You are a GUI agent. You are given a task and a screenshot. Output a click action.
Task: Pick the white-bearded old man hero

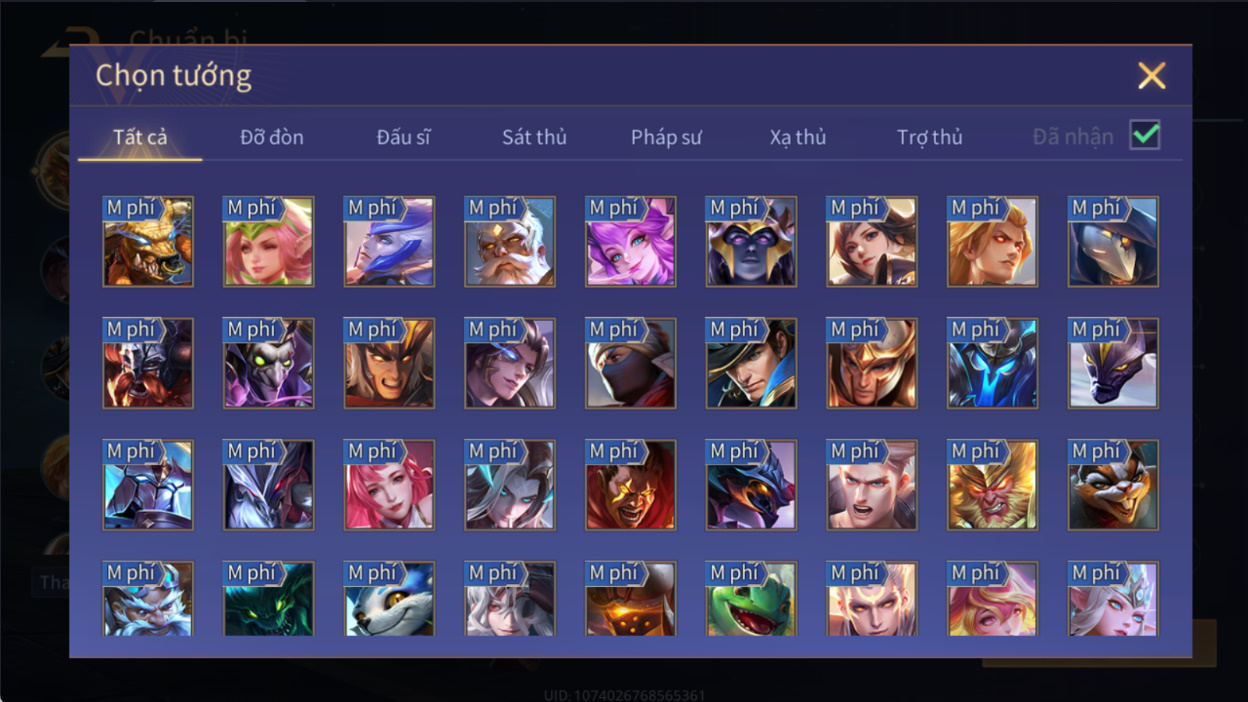tap(510, 242)
